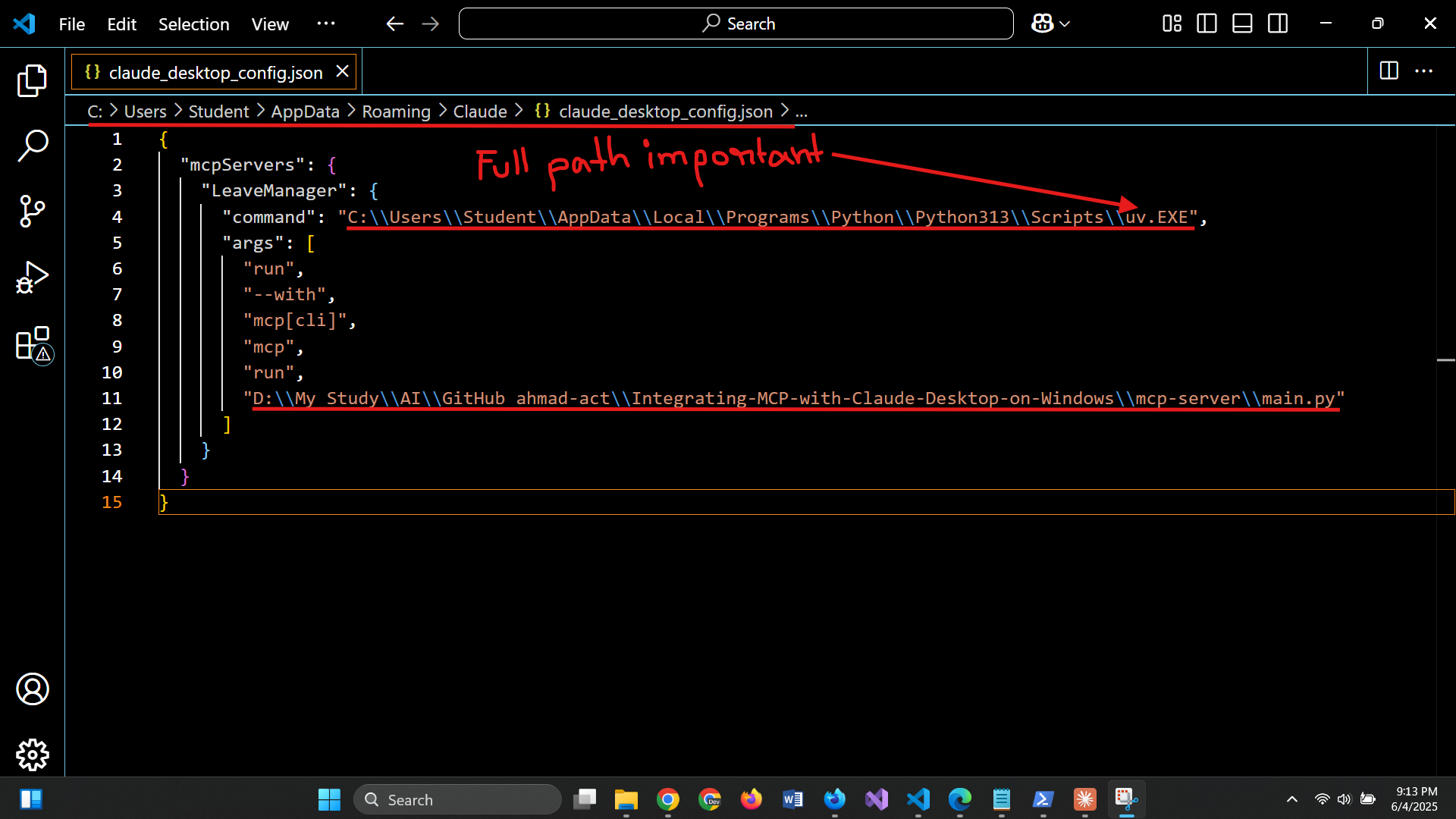This screenshot has width=1456, height=819.
Task: Open the View menu
Action: (x=270, y=24)
